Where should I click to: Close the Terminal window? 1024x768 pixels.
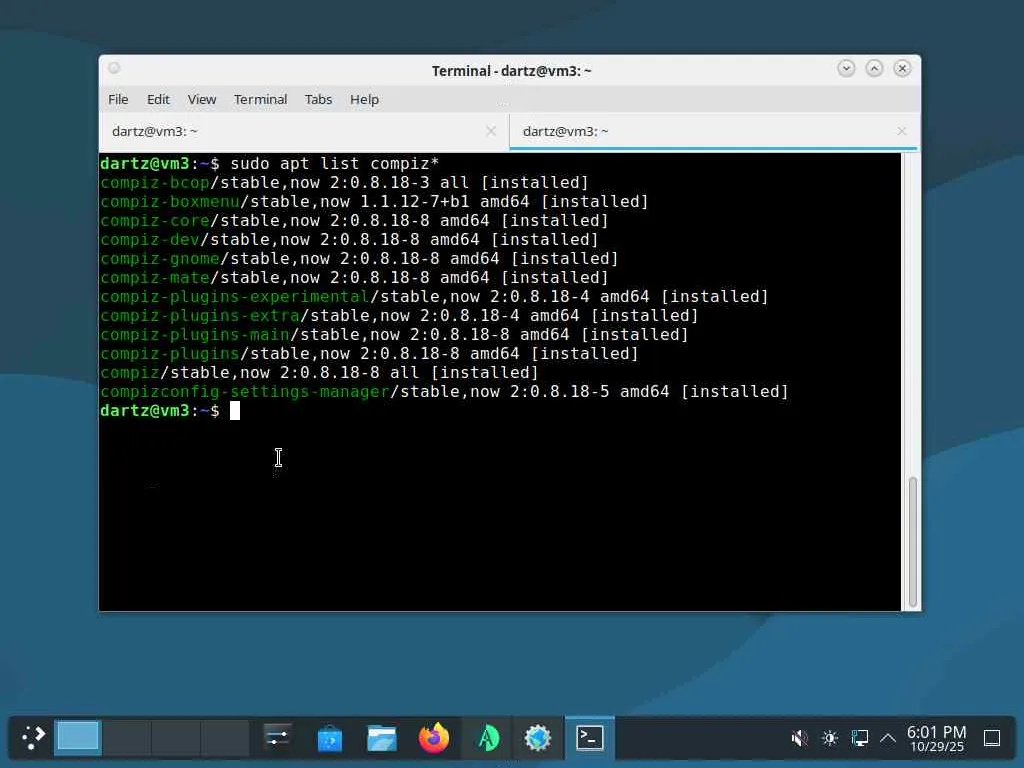click(x=903, y=69)
